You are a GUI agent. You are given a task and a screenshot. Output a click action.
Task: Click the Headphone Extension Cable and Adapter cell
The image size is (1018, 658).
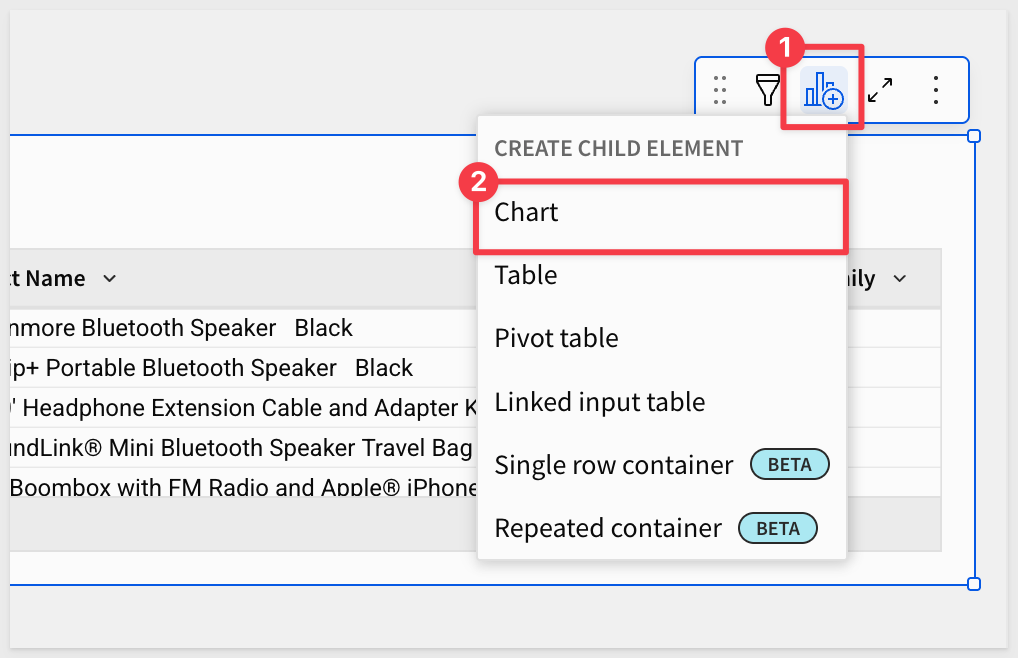pos(240,408)
